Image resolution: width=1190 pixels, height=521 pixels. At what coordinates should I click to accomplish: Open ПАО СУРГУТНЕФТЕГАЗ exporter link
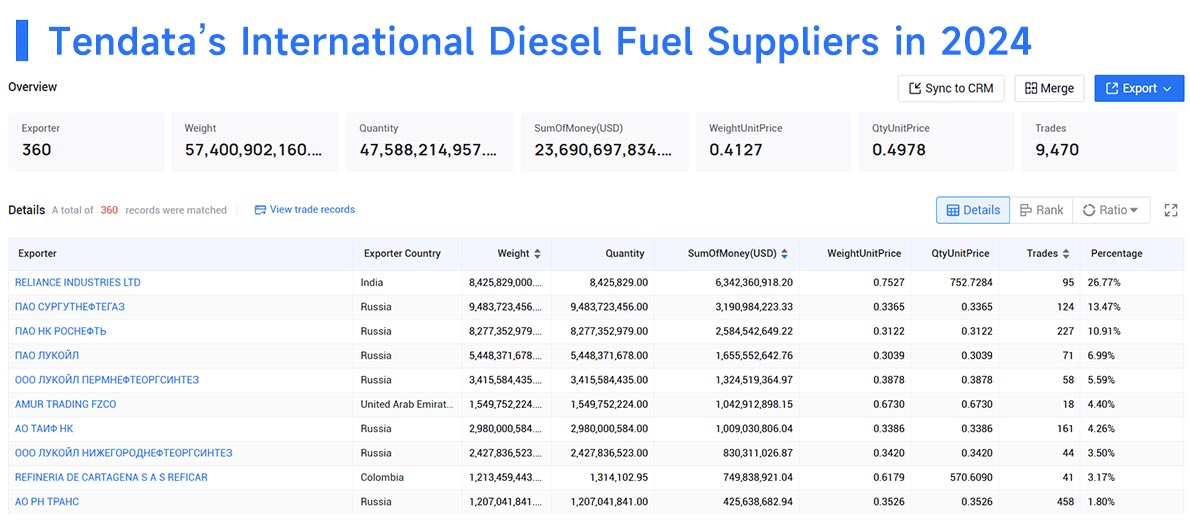[70, 307]
